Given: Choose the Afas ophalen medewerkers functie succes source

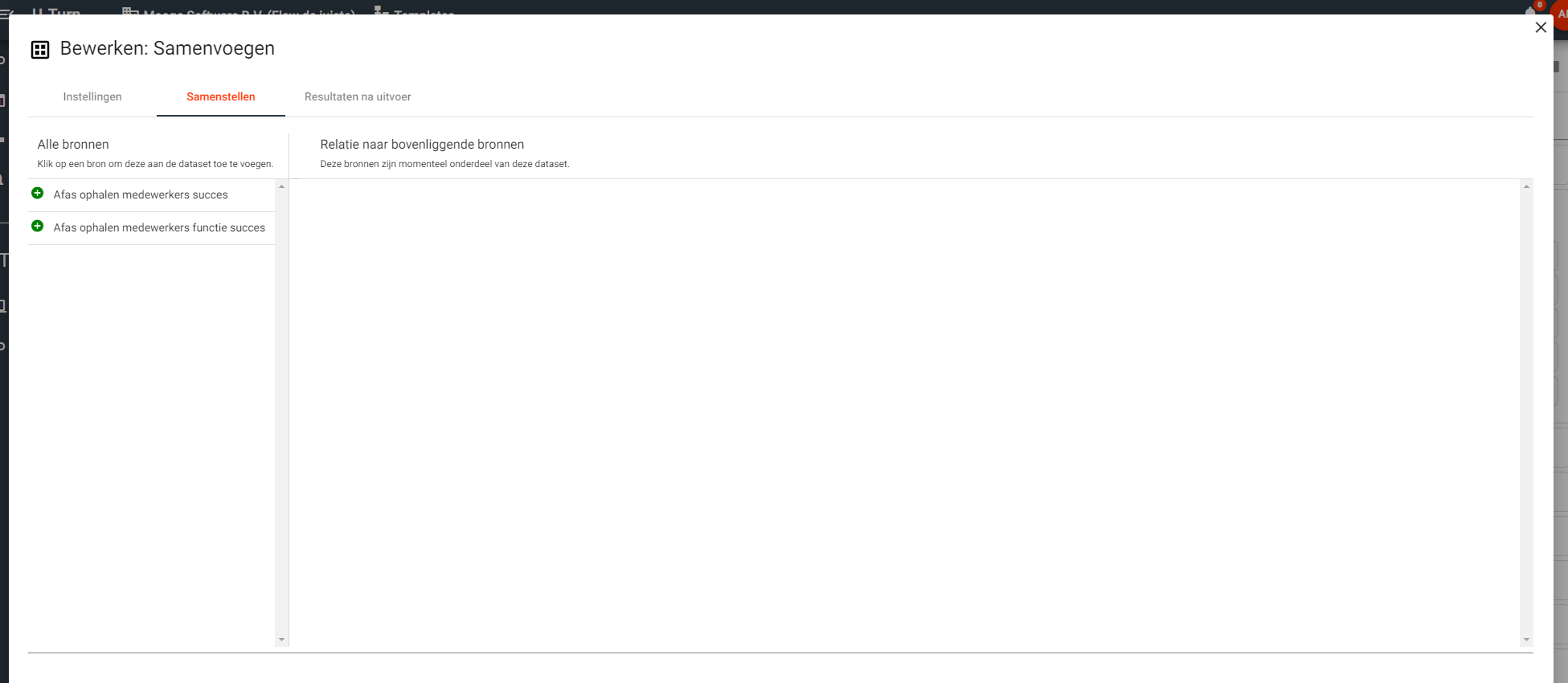Looking at the screenshot, I should point(159,228).
